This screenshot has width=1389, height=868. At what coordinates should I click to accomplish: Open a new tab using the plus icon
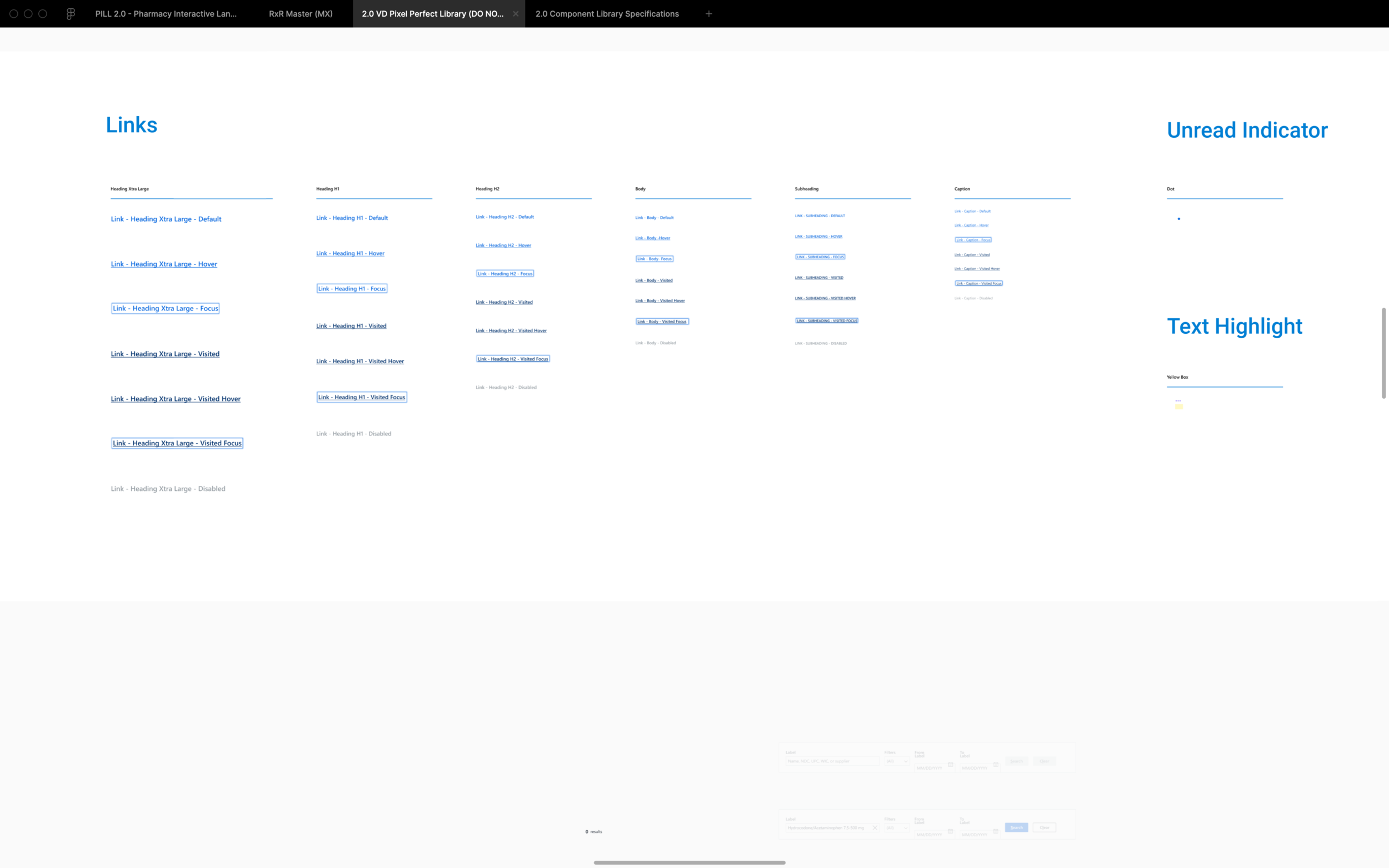(708, 13)
